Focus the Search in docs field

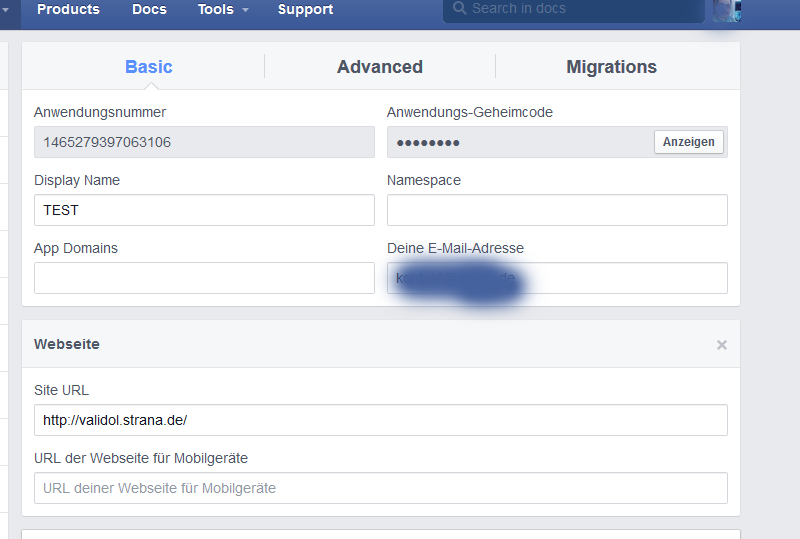click(x=580, y=9)
